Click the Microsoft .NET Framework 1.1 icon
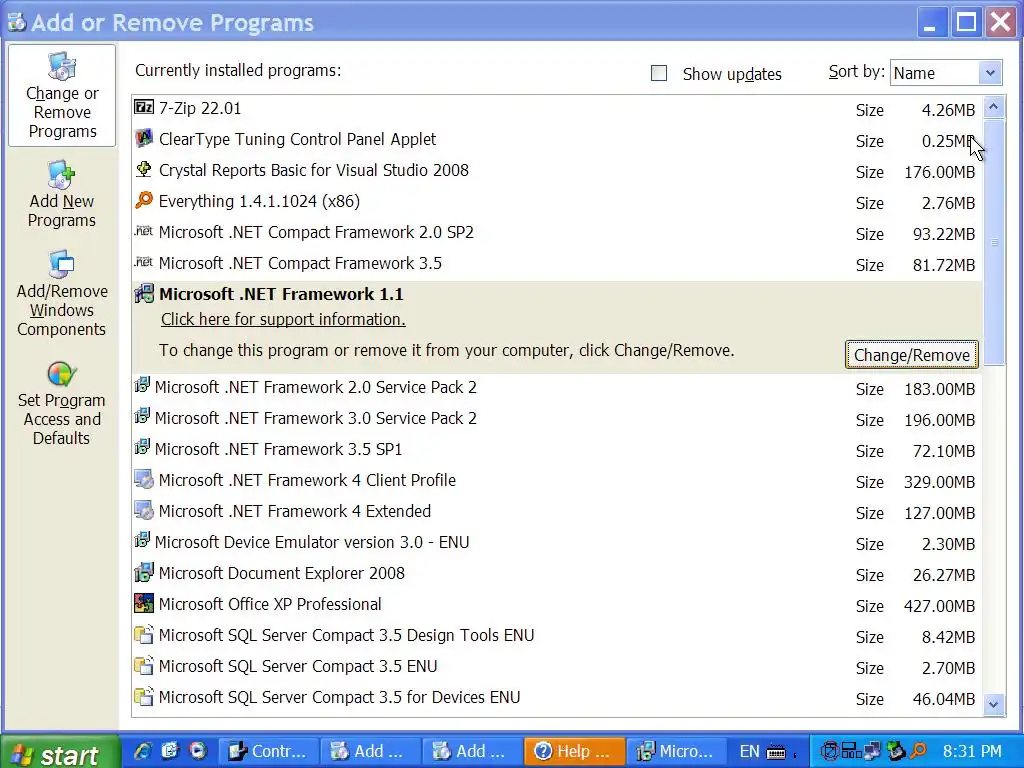Screen dimensions: 1024x768 [144, 294]
